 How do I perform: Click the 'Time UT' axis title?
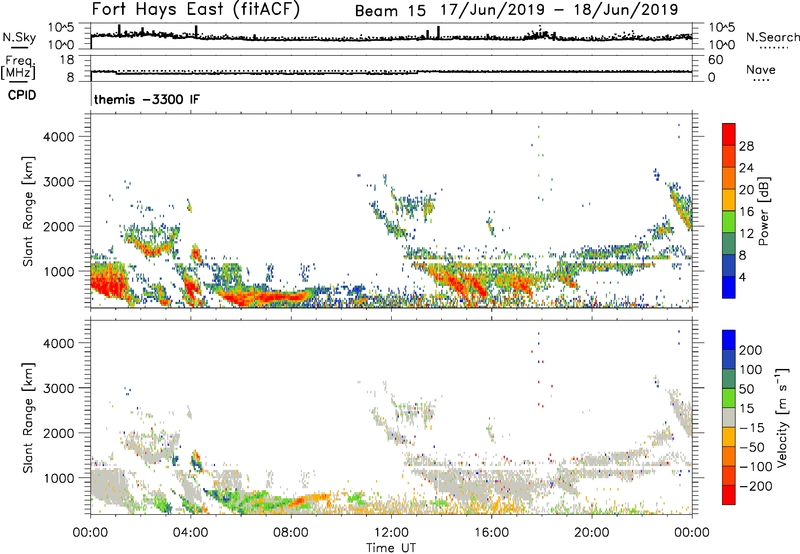[x=391, y=548]
